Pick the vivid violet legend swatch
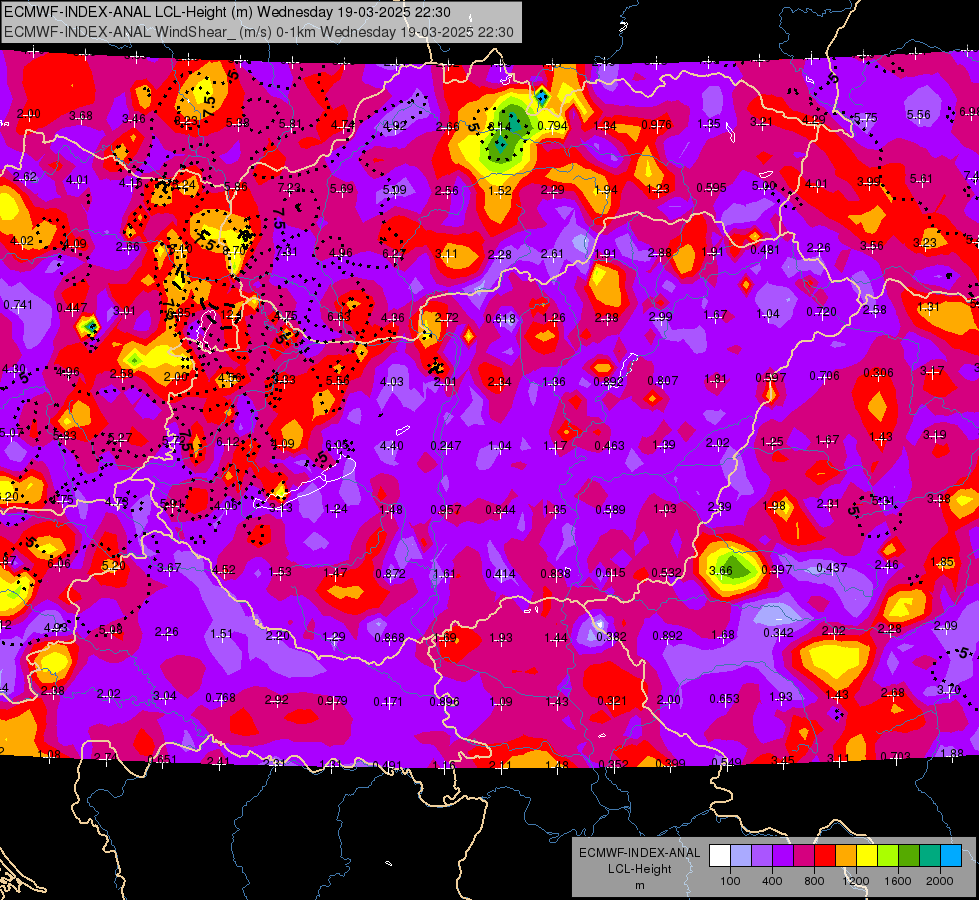This screenshot has width=979, height=900. click(783, 855)
